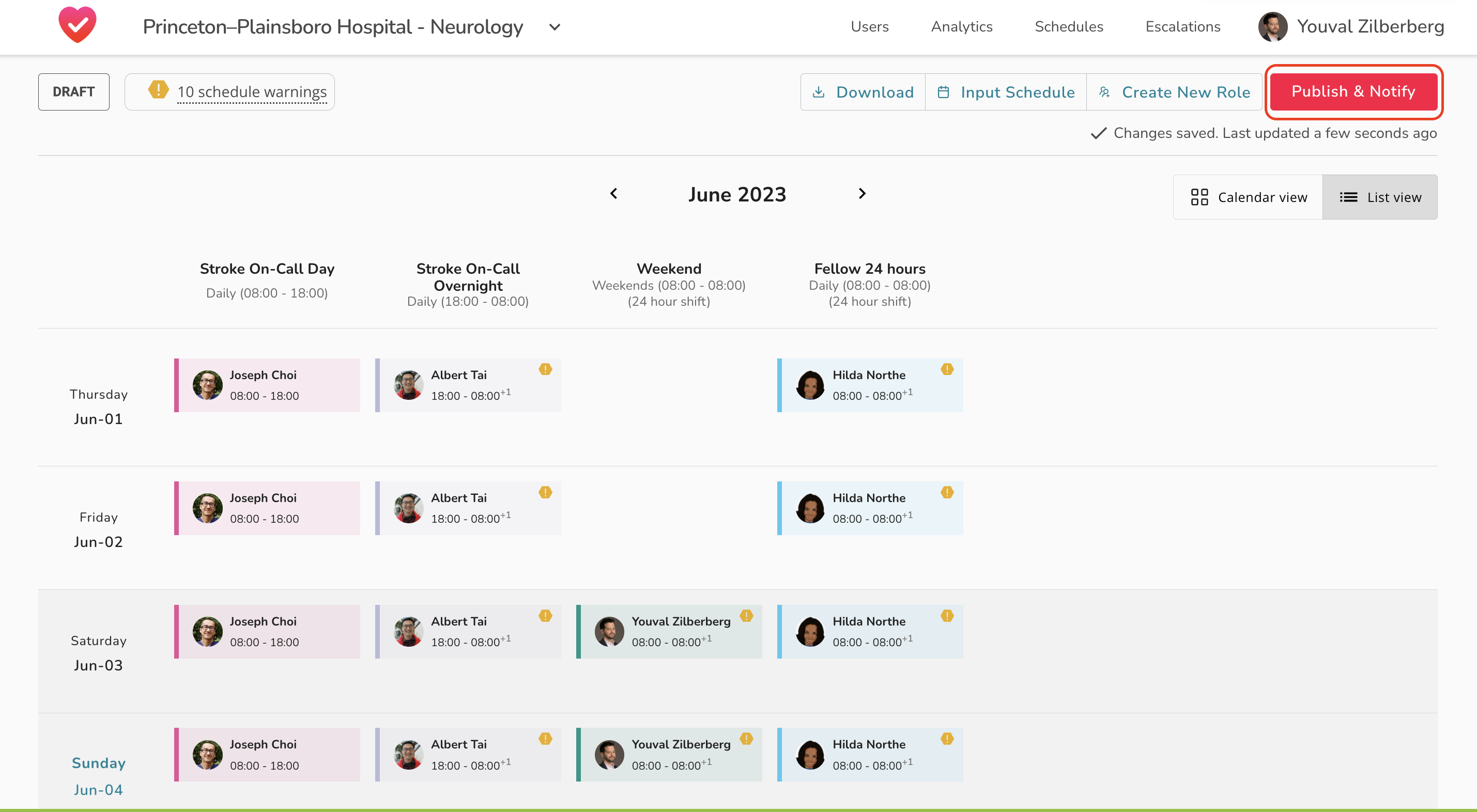This screenshot has width=1477, height=812.
Task: Click Joseph Choi avatar on Friday Jun-02
Action: [208, 508]
